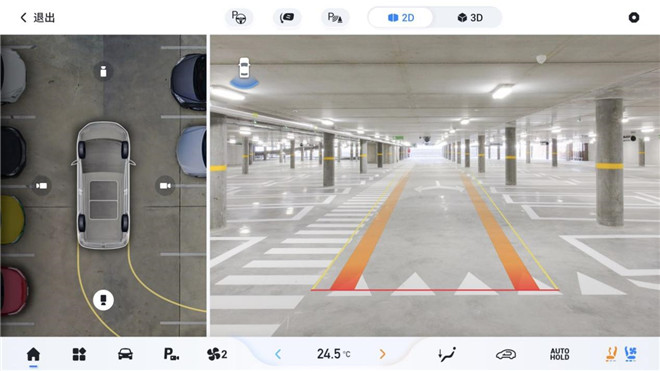Exit the parking camera view
Screen dimensions: 660x371
tap(37, 18)
